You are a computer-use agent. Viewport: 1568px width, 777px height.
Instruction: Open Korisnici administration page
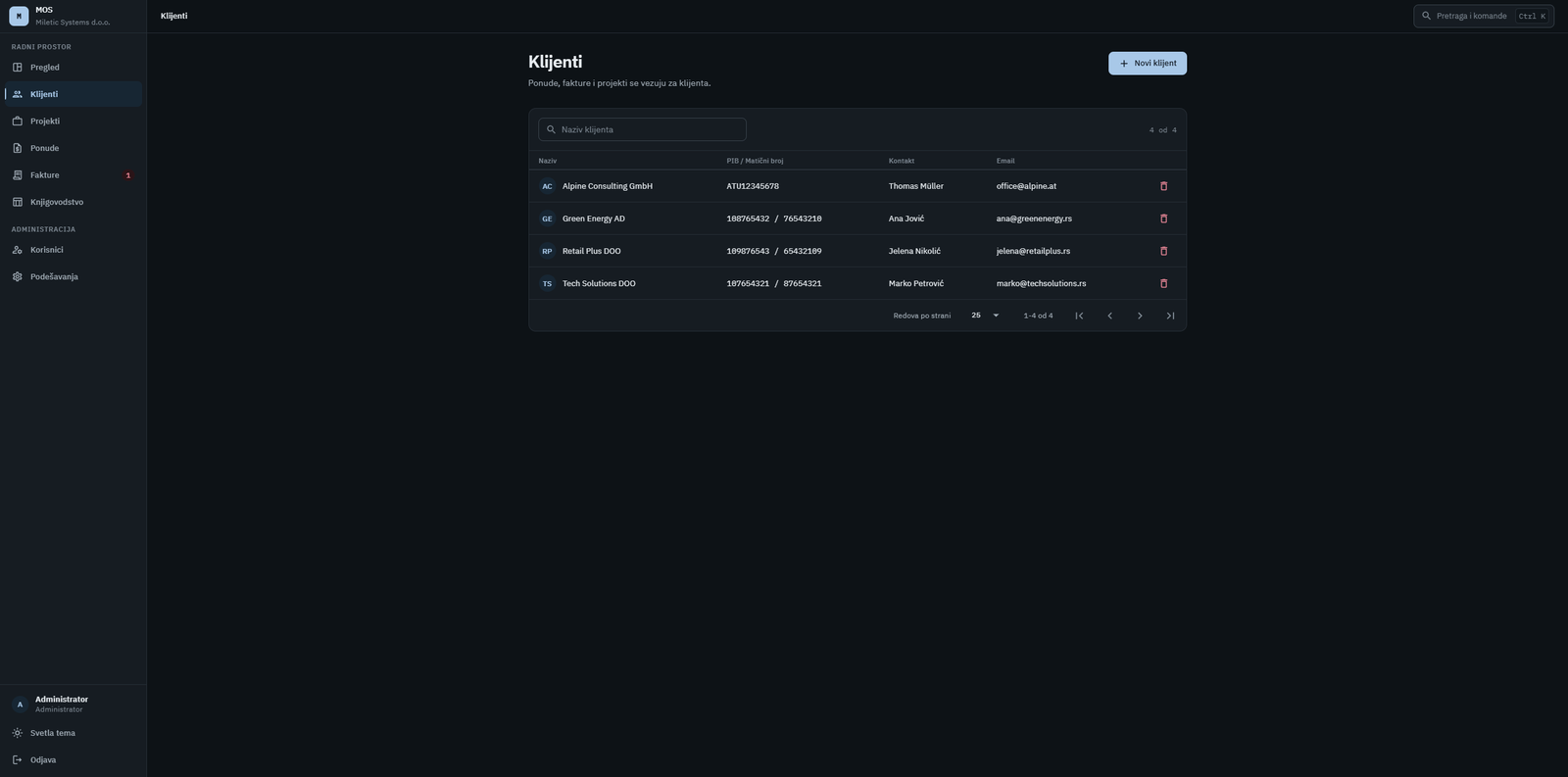point(73,250)
